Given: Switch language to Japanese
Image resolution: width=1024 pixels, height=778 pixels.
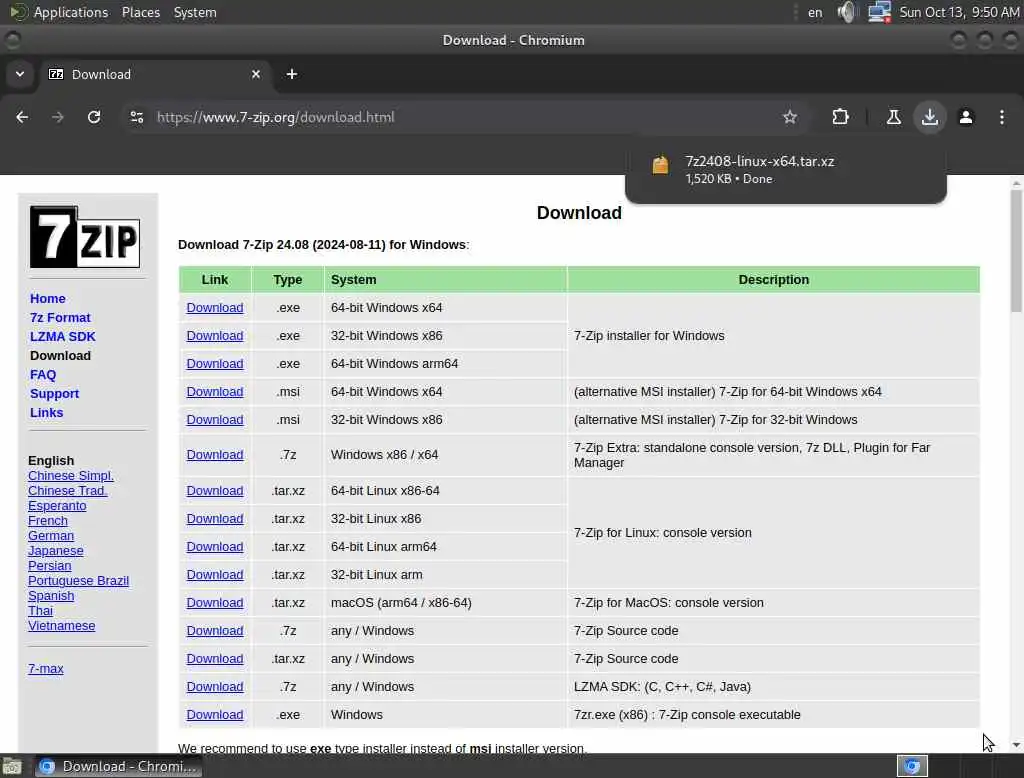Looking at the screenshot, I should tap(56, 551).
